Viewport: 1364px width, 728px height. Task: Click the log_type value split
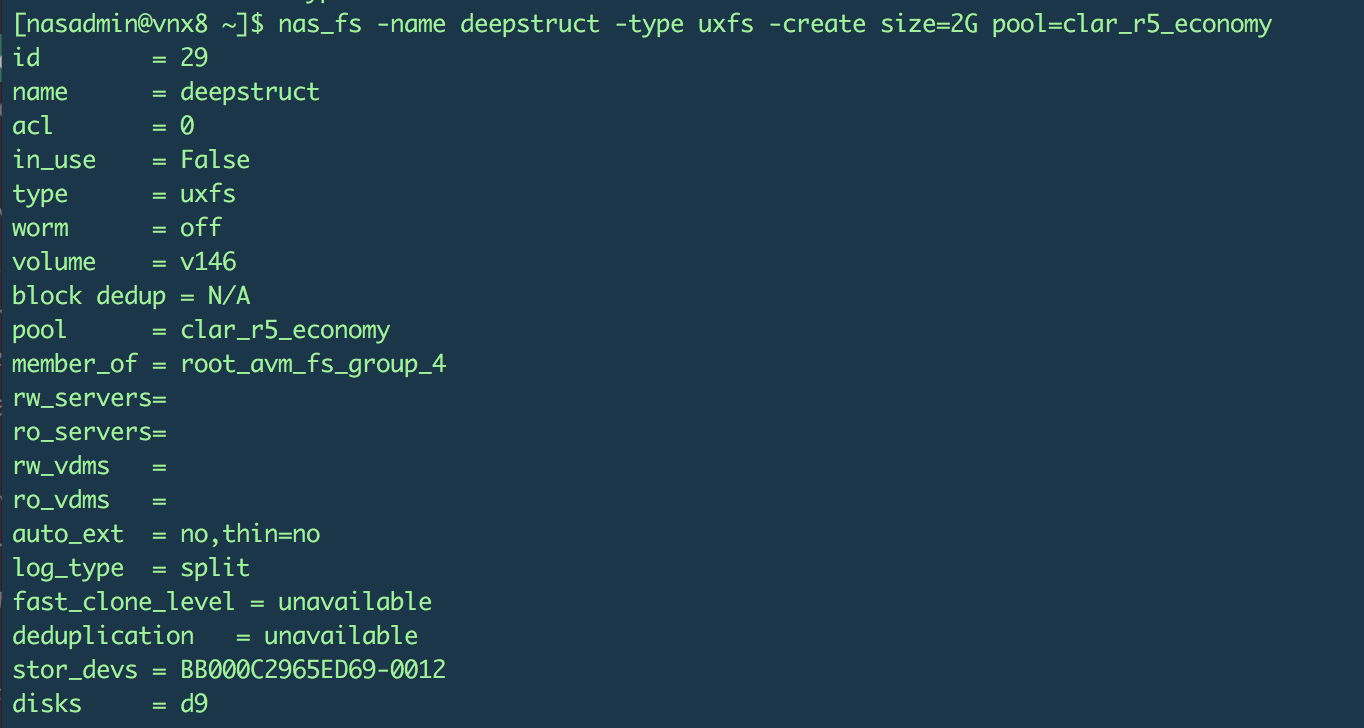(x=214, y=567)
